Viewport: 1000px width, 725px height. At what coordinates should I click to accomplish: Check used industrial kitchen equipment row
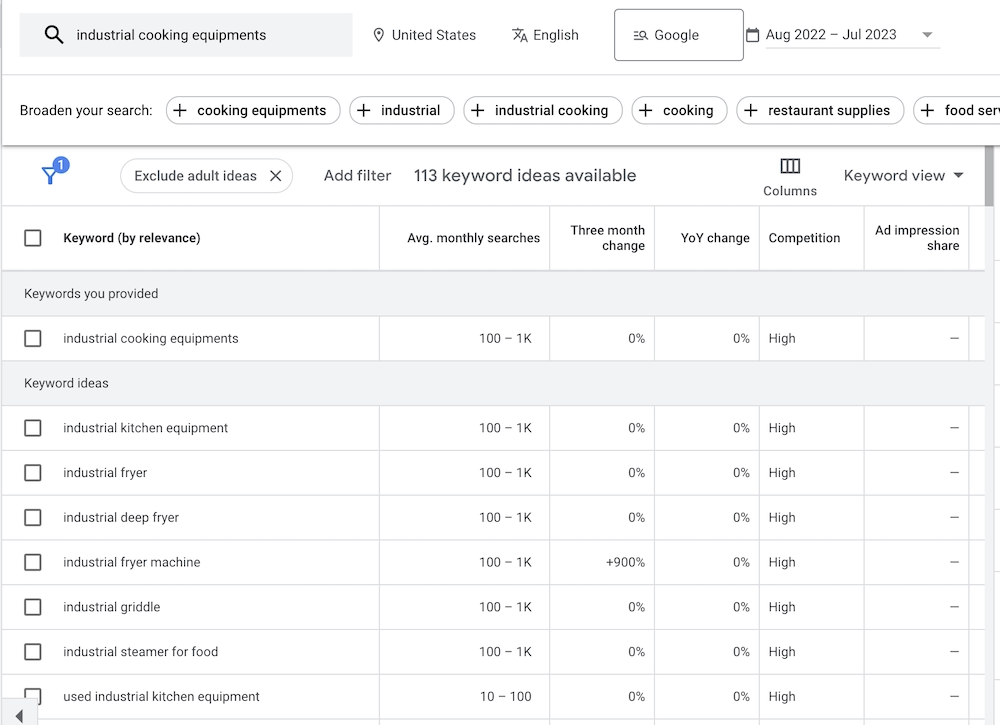[33, 696]
